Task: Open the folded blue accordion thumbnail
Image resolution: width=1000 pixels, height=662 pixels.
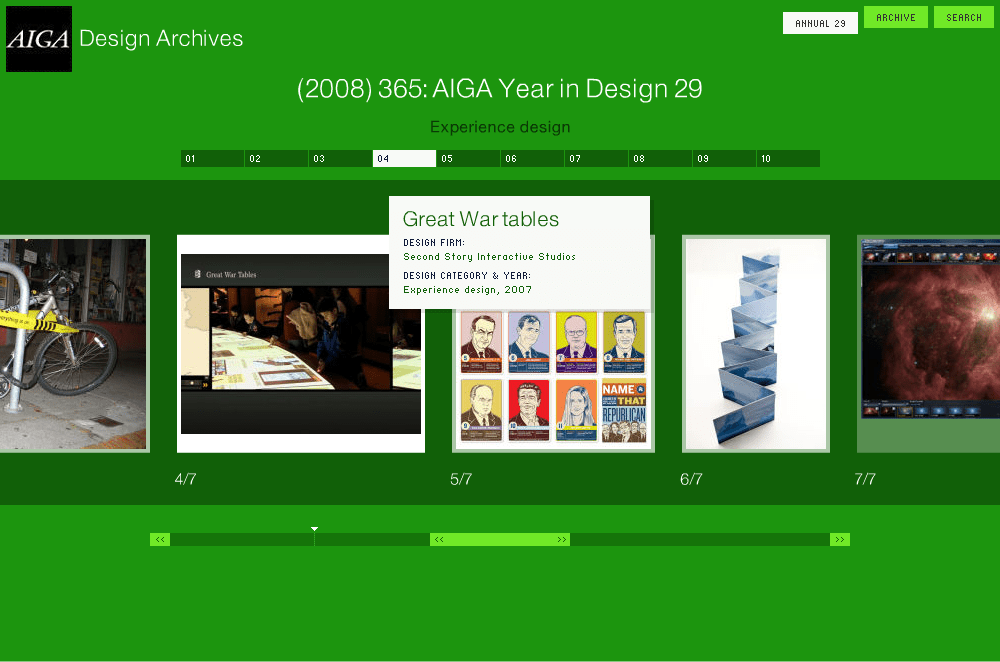Action: tap(756, 344)
